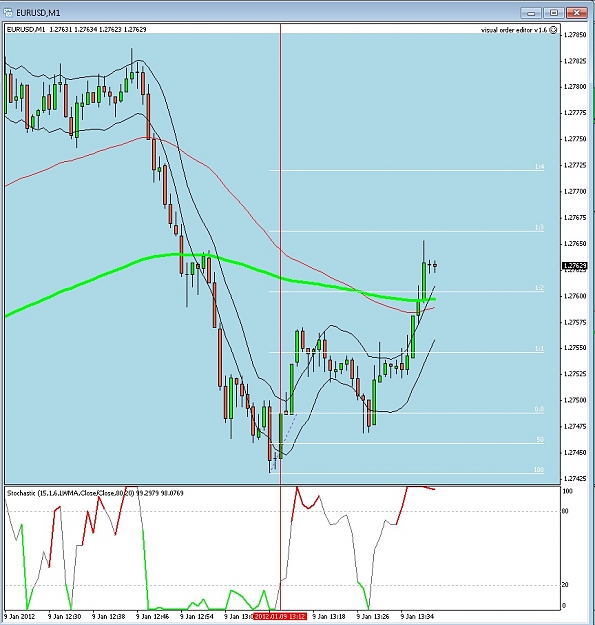
Task: Click the Stochastic 20 level label
Action: [565, 585]
